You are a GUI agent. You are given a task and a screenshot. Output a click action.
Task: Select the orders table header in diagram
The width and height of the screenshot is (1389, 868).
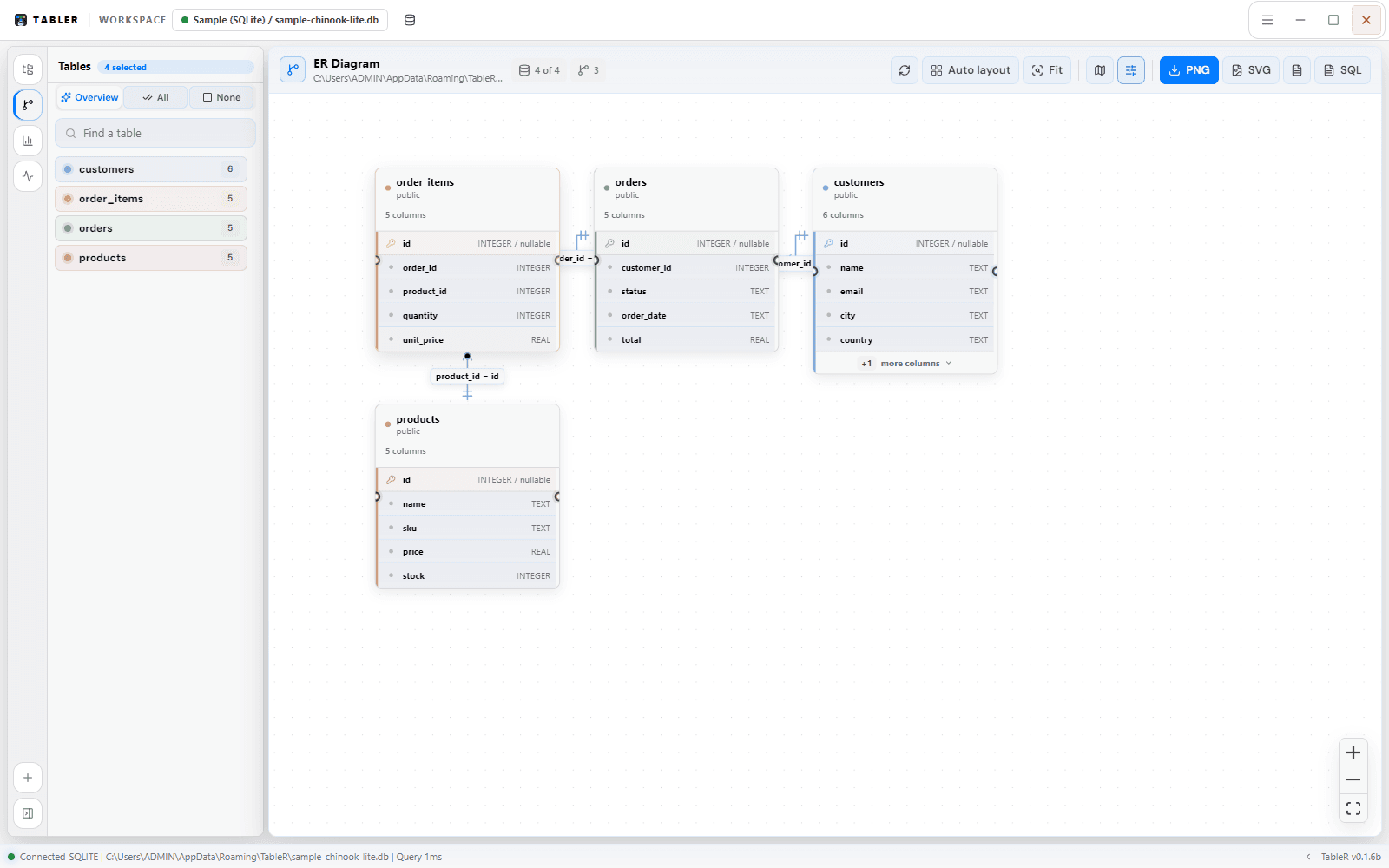tap(687, 199)
